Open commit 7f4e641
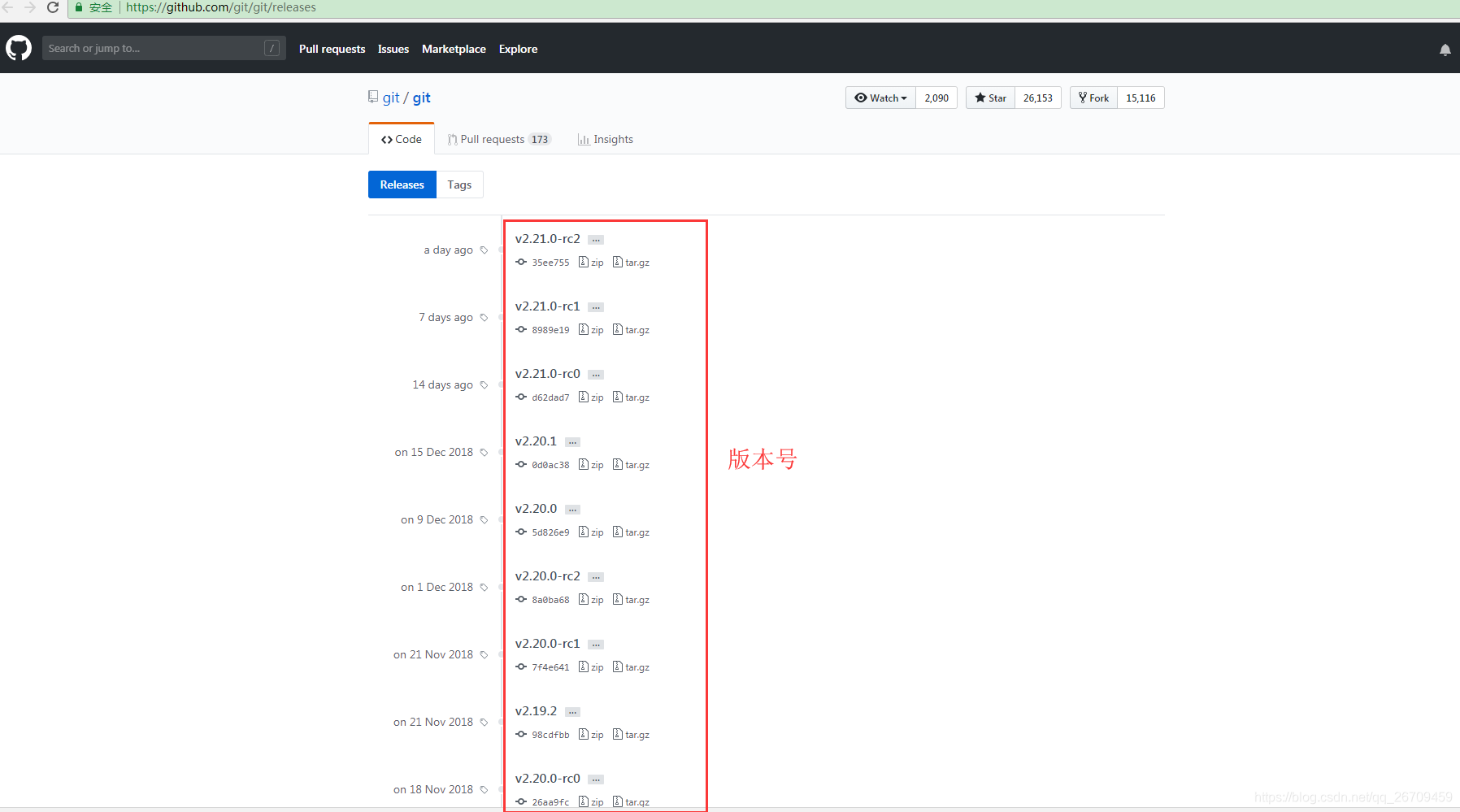Screen dimensions: 1460x812 550,667
